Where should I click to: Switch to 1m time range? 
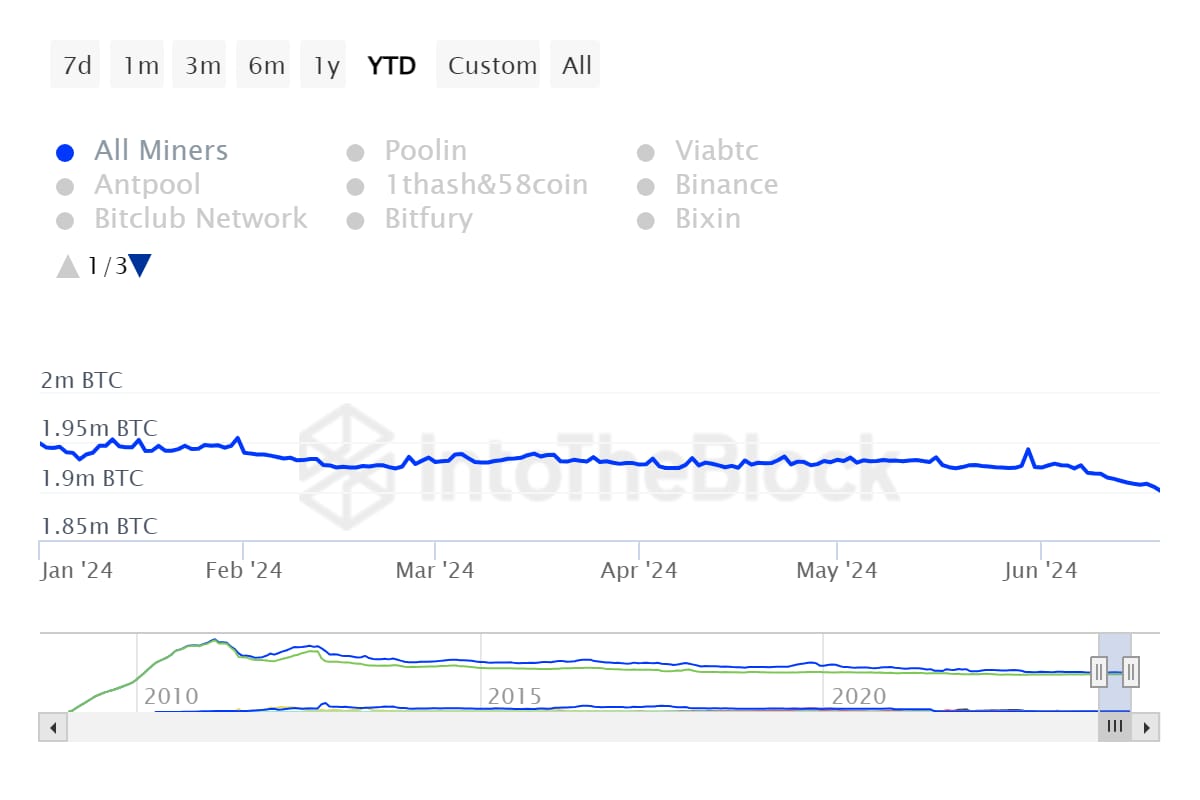141,66
